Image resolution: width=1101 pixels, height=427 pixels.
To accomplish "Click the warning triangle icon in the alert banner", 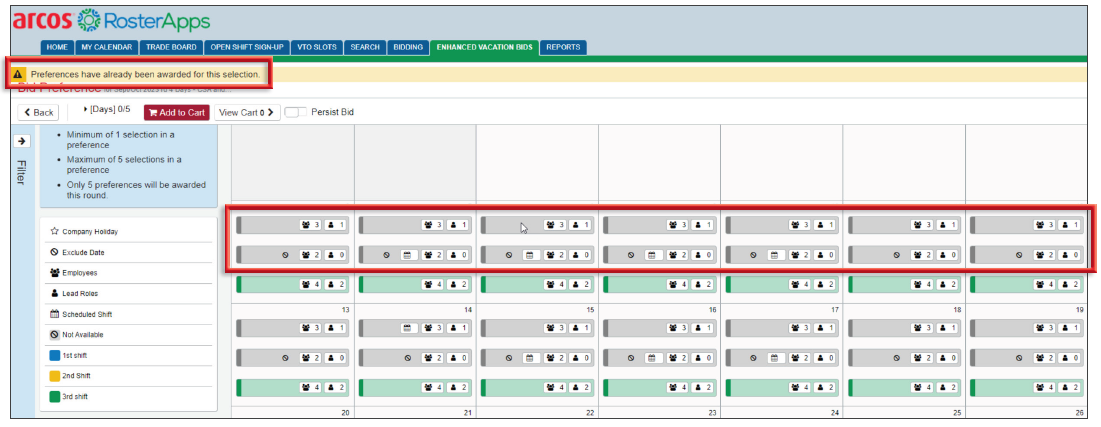I will [x=19, y=74].
